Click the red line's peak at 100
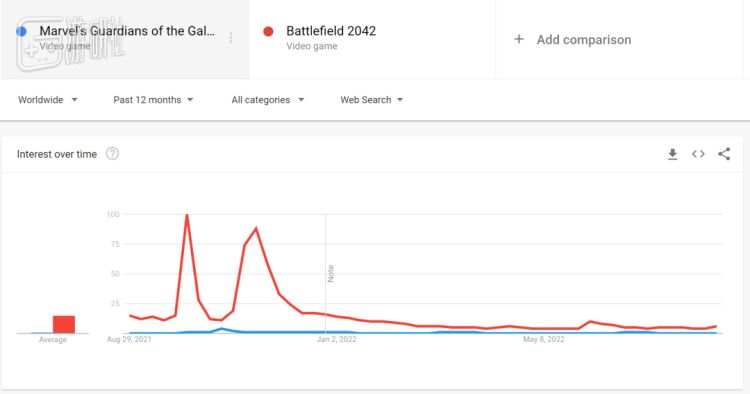Image resolution: width=750 pixels, height=394 pixels. (187, 215)
